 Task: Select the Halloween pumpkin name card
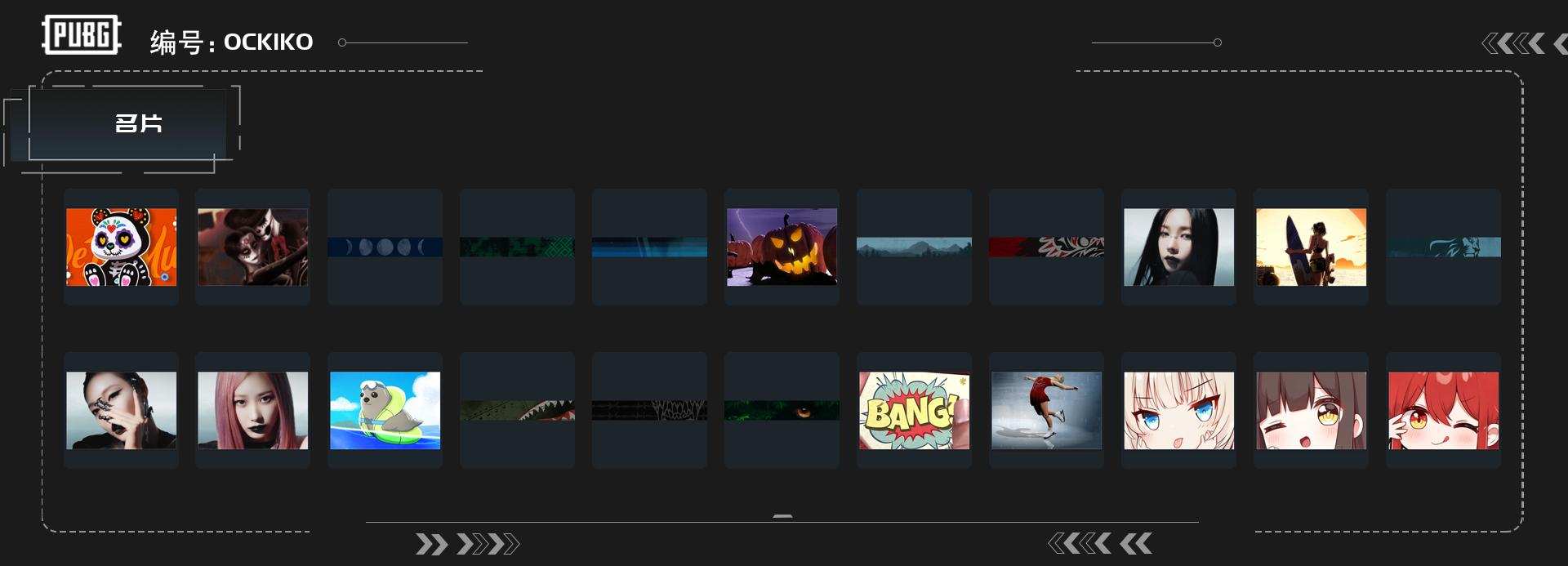point(782,247)
